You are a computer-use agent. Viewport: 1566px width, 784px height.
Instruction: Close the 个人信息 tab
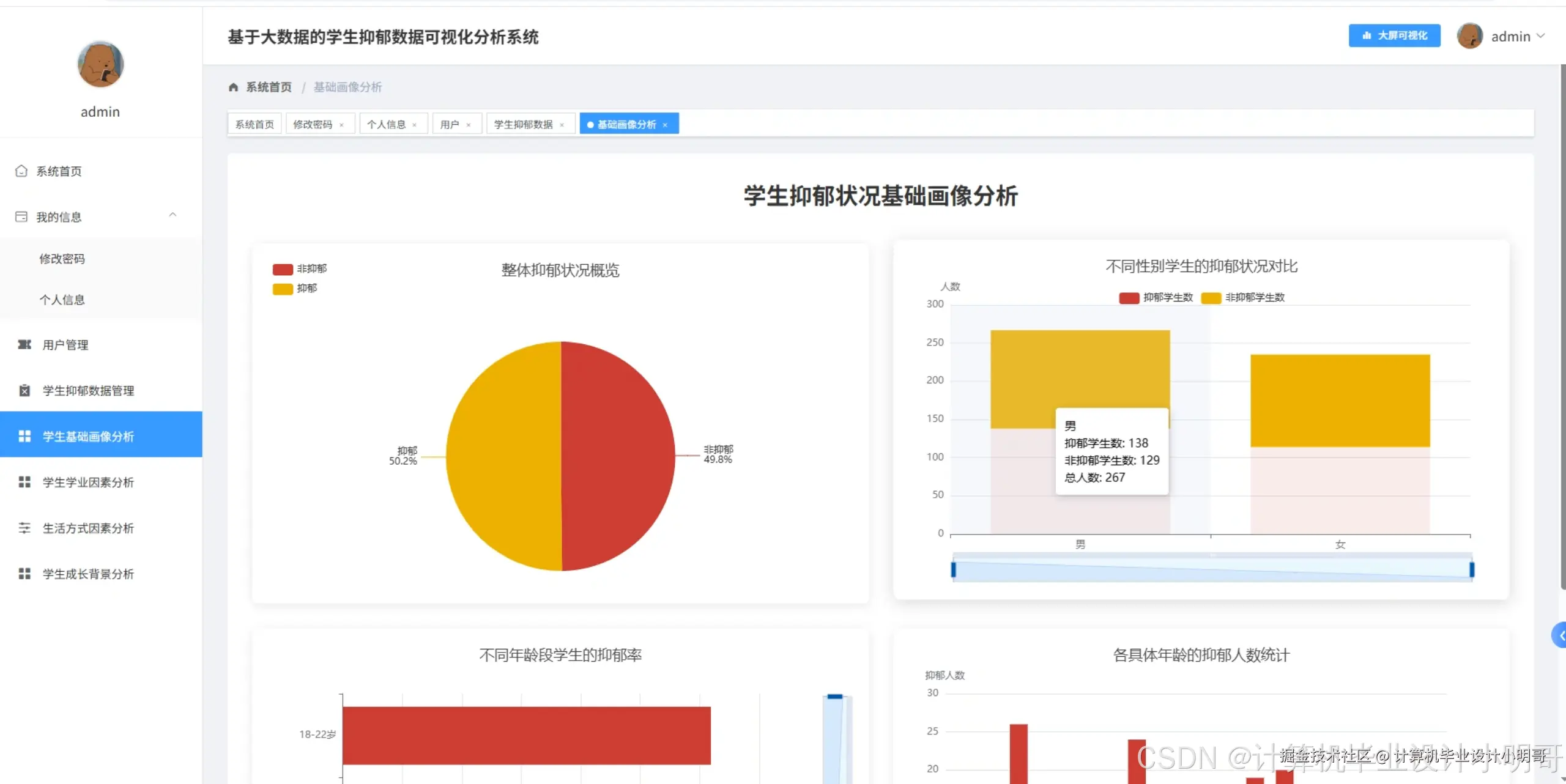[x=415, y=125]
